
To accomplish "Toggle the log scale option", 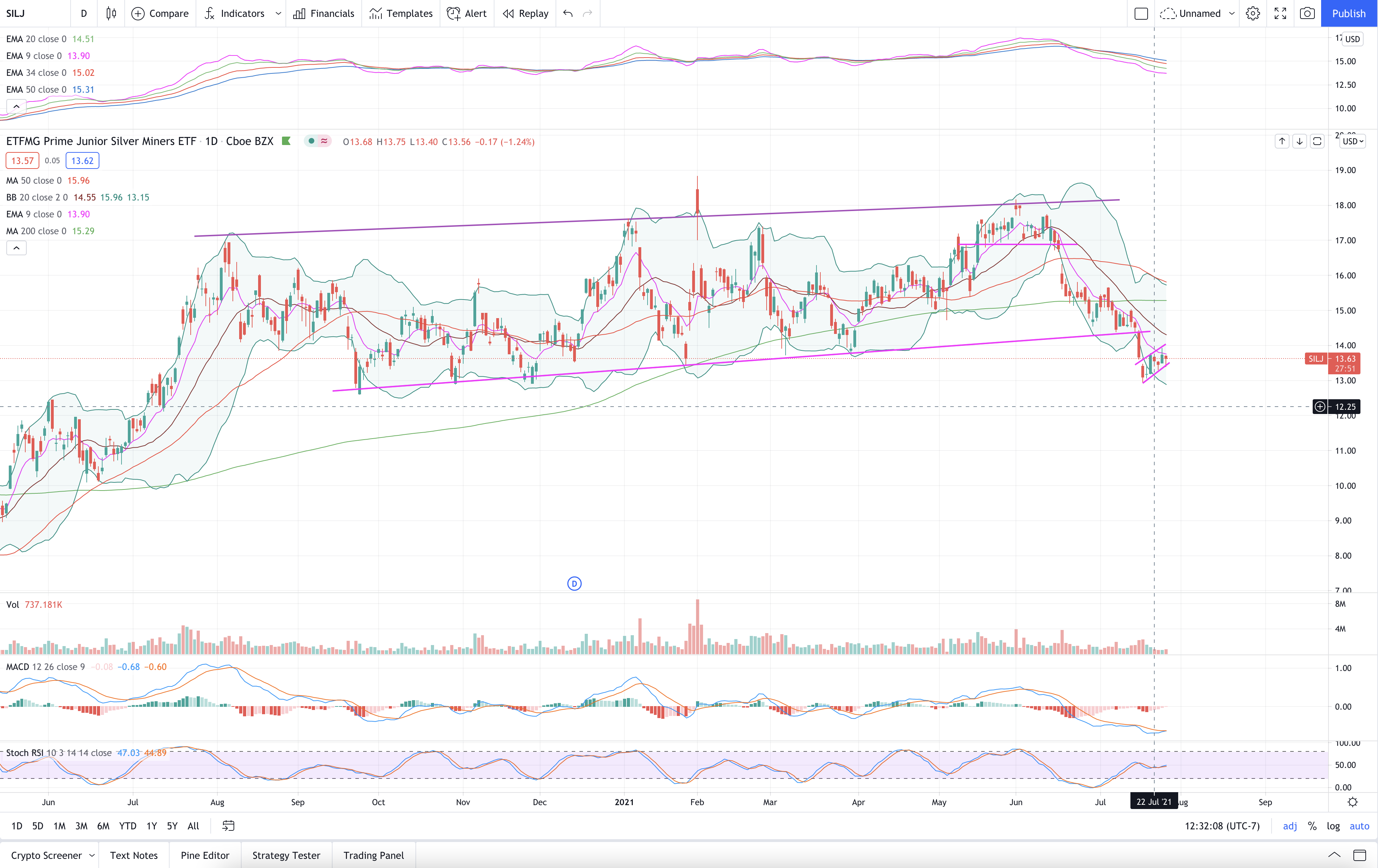I will pyautogui.click(x=1333, y=826).
